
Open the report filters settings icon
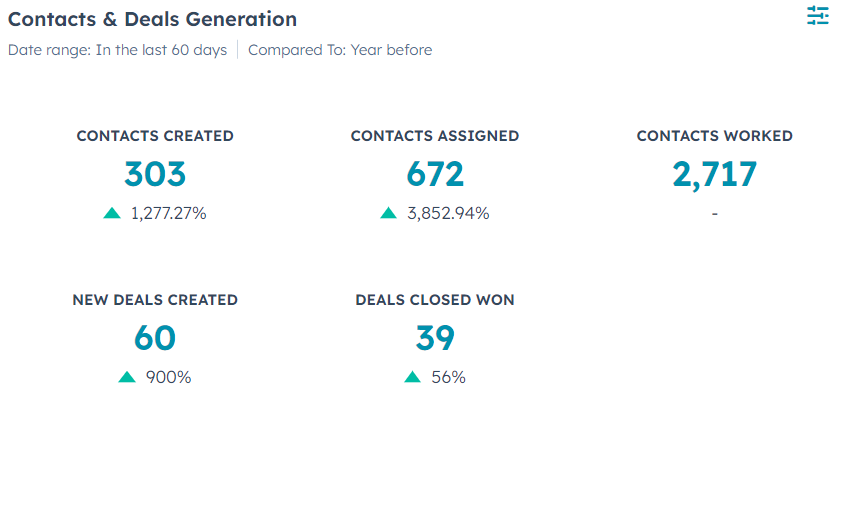818,16
